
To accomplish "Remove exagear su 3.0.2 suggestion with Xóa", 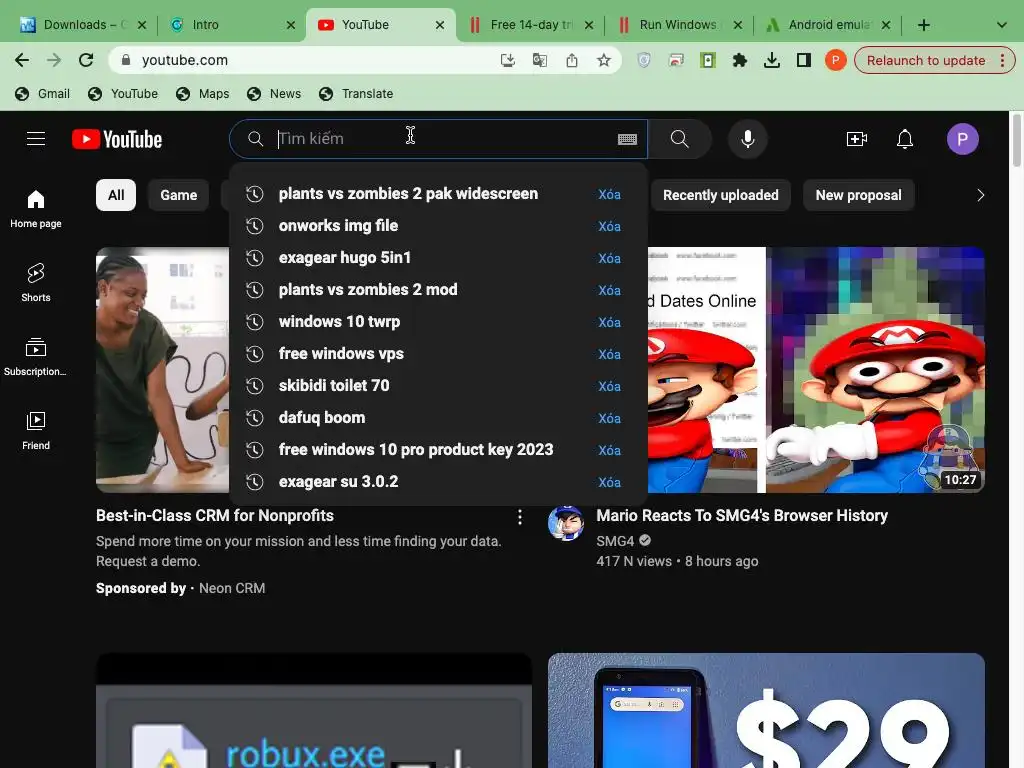I will click(x=609, y=482).
